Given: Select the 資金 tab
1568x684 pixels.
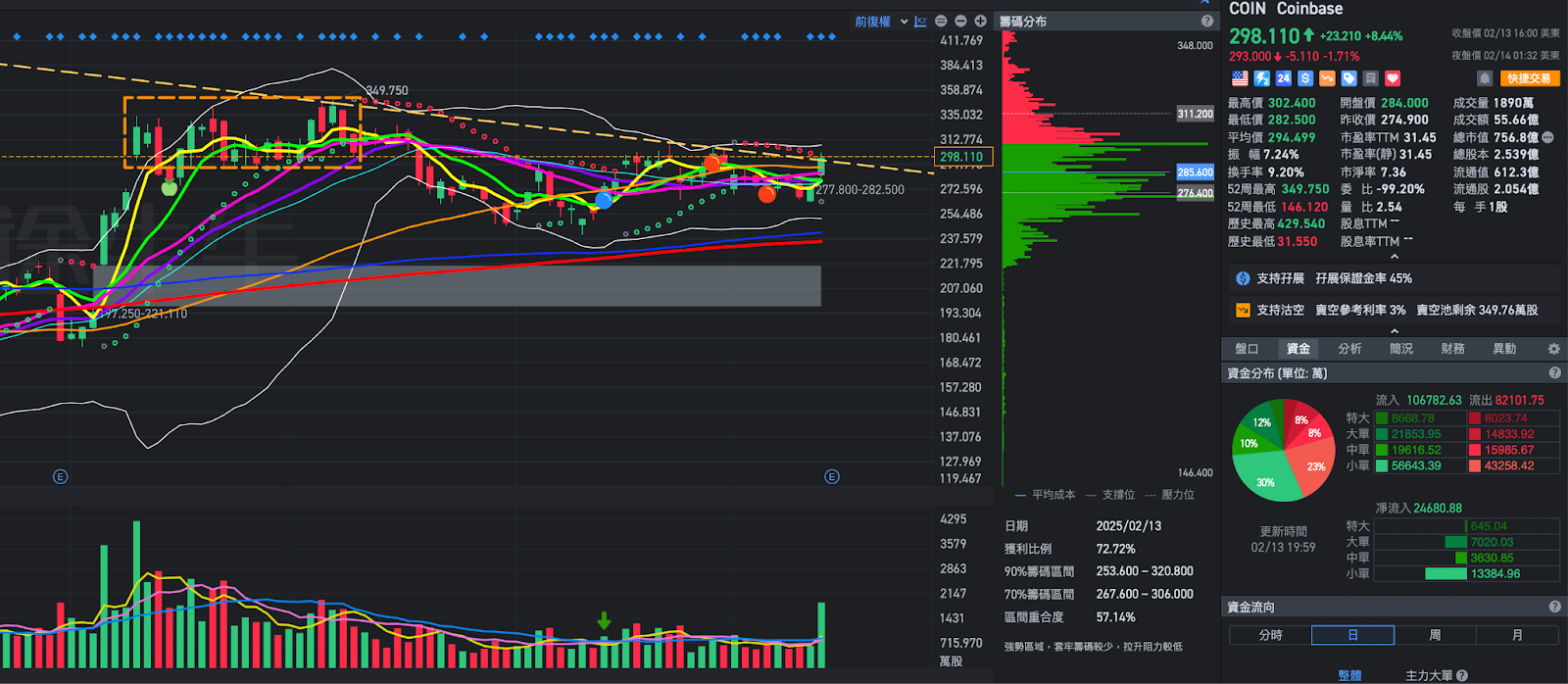Looking at the screenshot, I should 1298,349.
